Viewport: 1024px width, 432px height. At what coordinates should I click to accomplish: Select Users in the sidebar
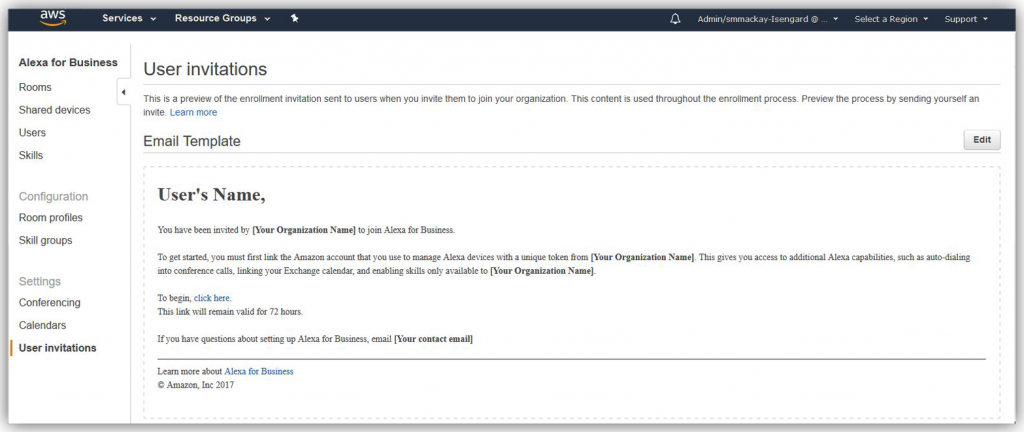click(32, 132)
